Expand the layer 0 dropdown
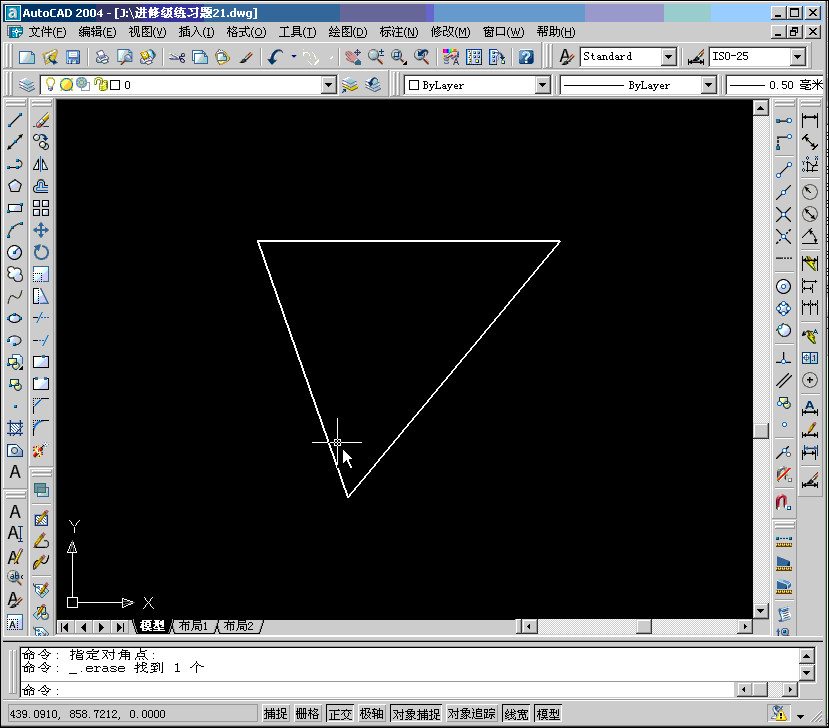The width and height of the screenshot is (829, 728). (x=328, y=85)
